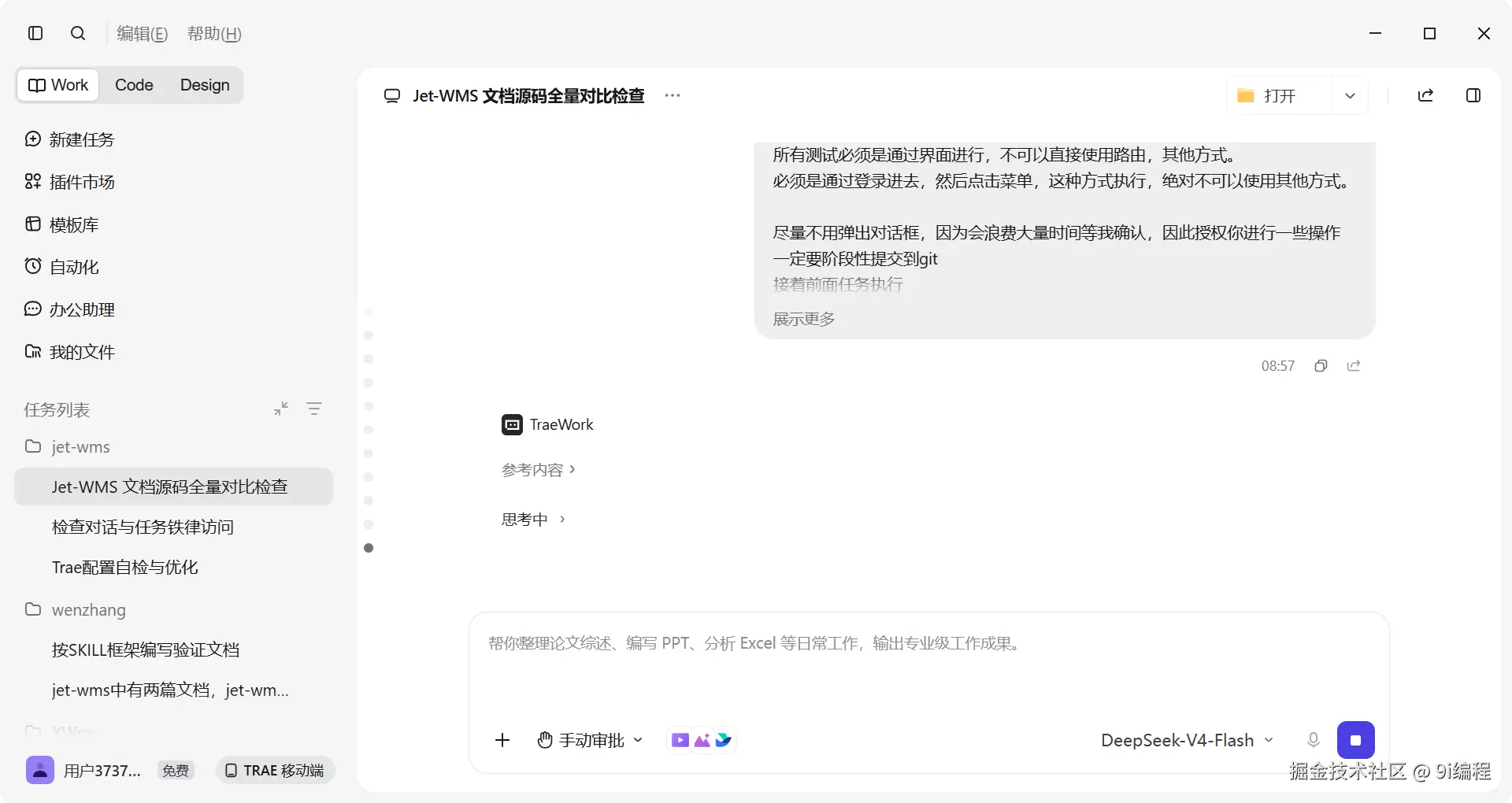Screen dimensions: 1512x803
Task: Share the user message via arrow icon
Action: point(1354,365)
